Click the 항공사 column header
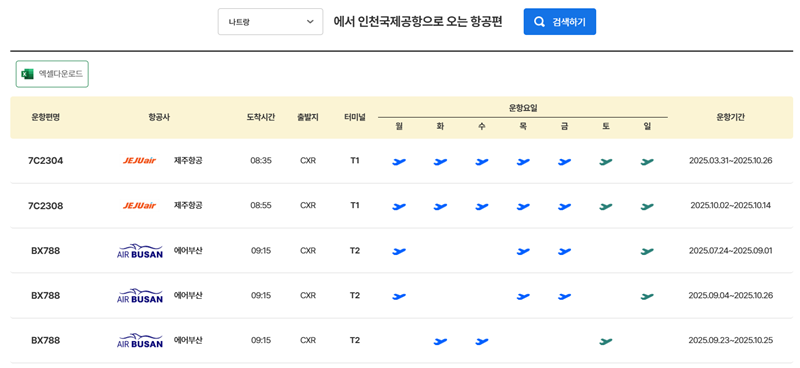 (159, 117)
